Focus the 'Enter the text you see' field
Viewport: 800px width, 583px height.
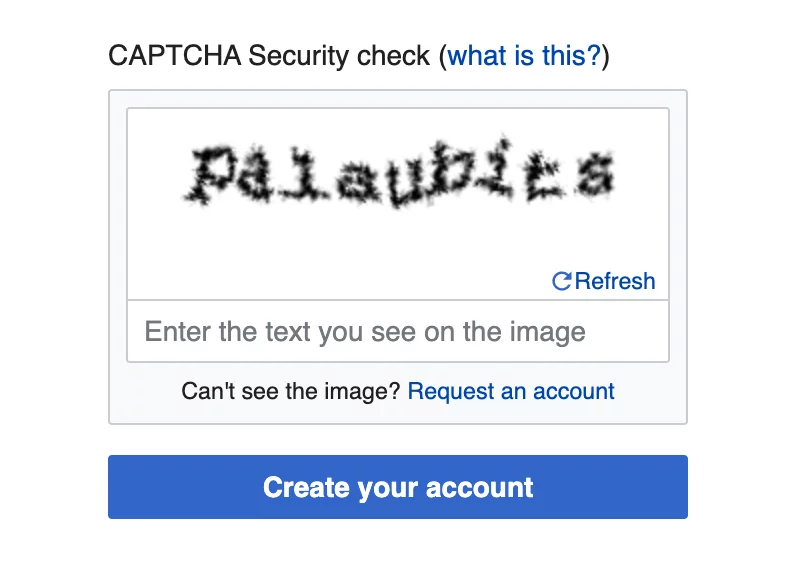398,331
